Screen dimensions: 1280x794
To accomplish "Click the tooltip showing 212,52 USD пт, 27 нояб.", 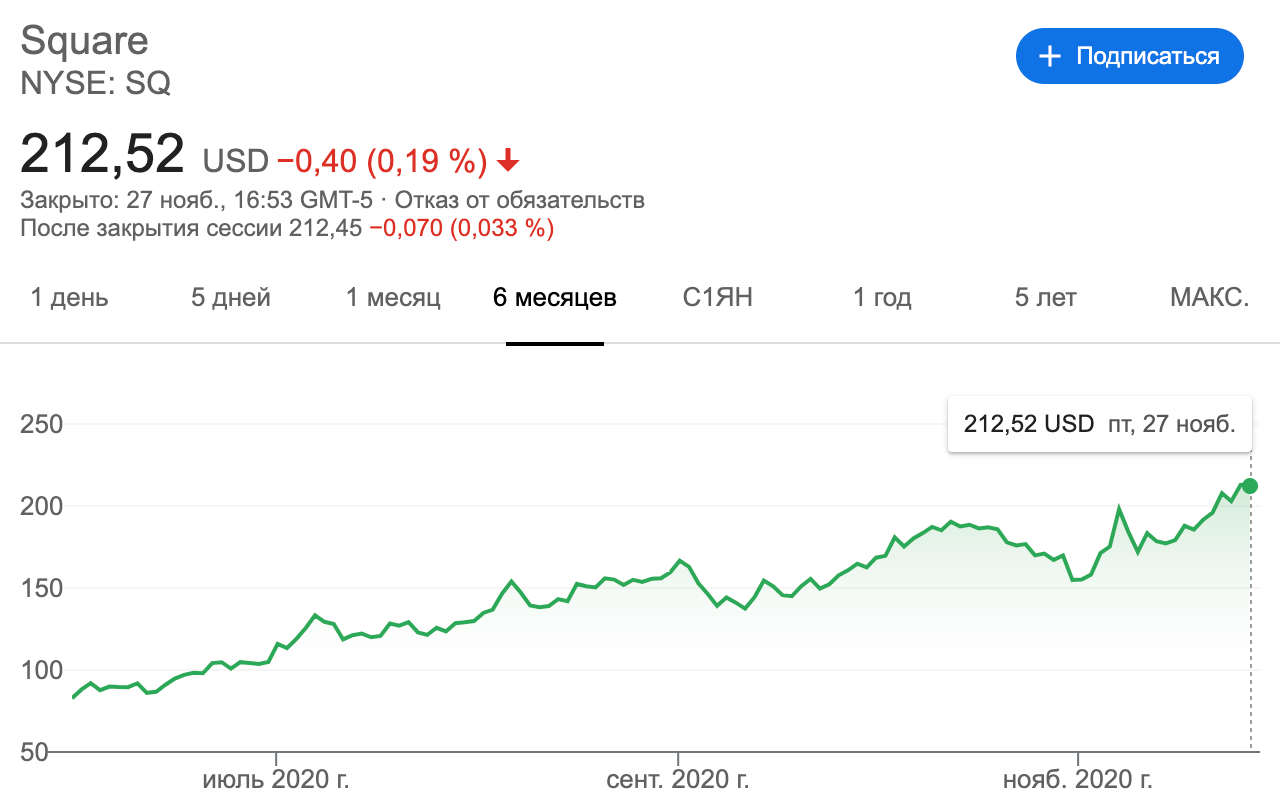I will click(x=1099, y=423).
